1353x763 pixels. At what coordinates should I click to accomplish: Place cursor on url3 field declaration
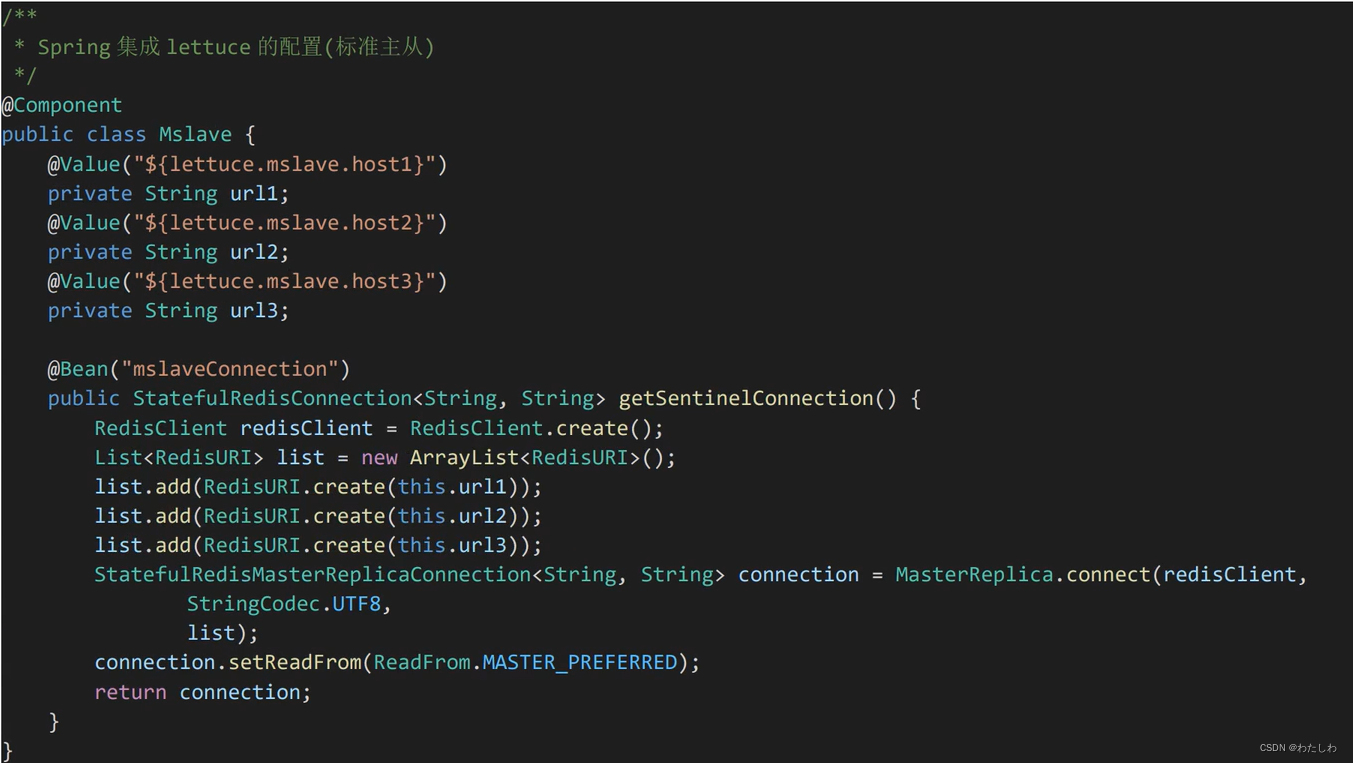click(x=168, y=311)
